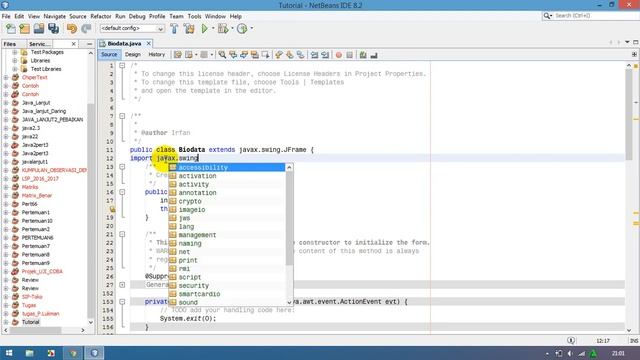Choose security in the completion list
The image size is (640, 360).
point(227,286)
